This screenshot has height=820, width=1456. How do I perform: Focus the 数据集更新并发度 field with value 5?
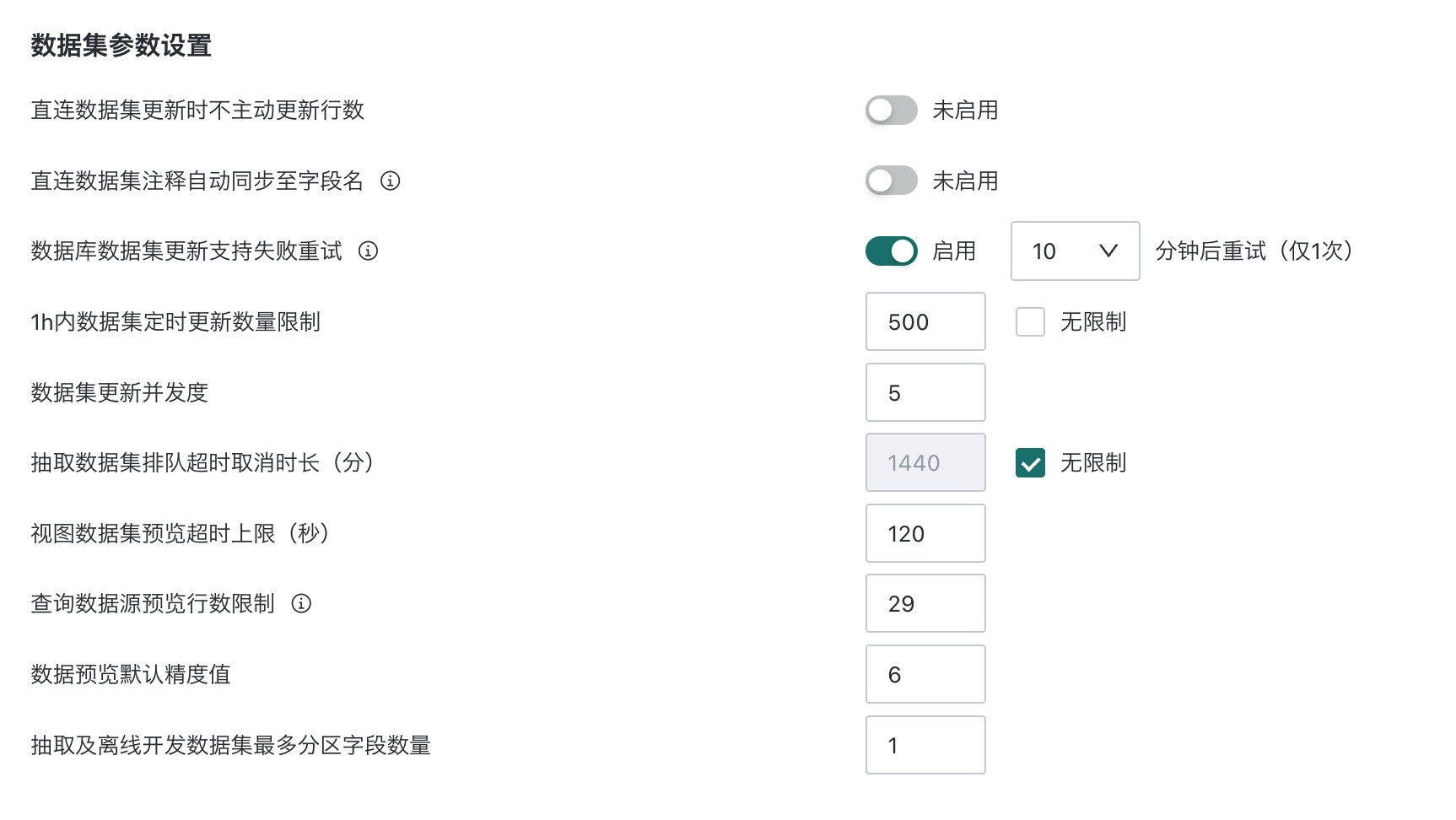(x=925, y=392)
